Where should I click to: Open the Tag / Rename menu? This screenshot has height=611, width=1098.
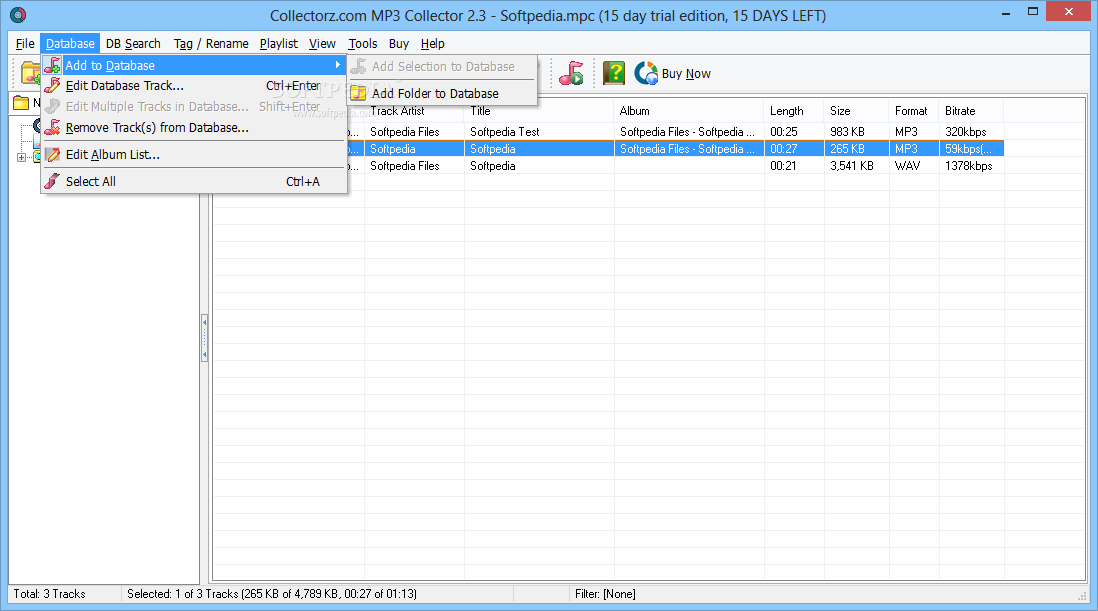pos(211,43)
